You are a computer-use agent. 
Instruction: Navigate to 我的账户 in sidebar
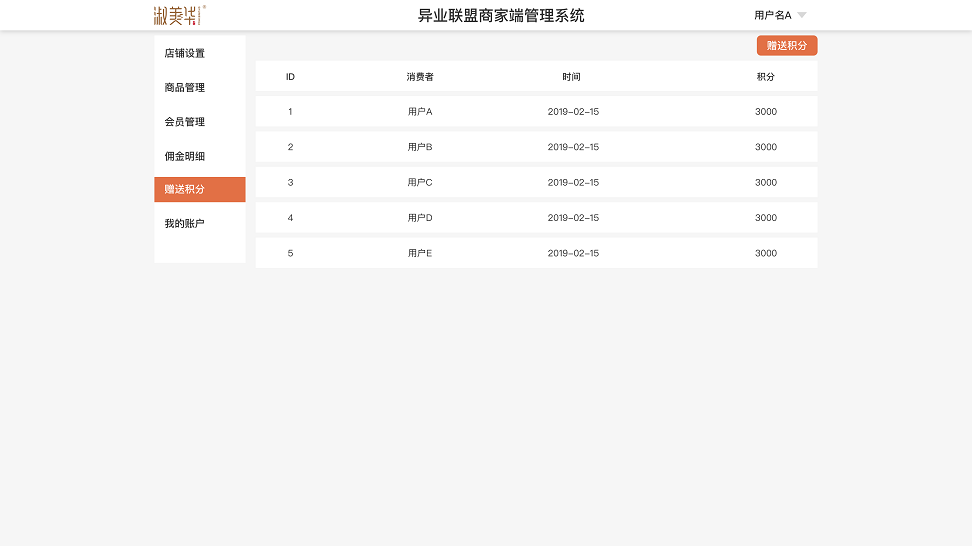pos(185,224)
